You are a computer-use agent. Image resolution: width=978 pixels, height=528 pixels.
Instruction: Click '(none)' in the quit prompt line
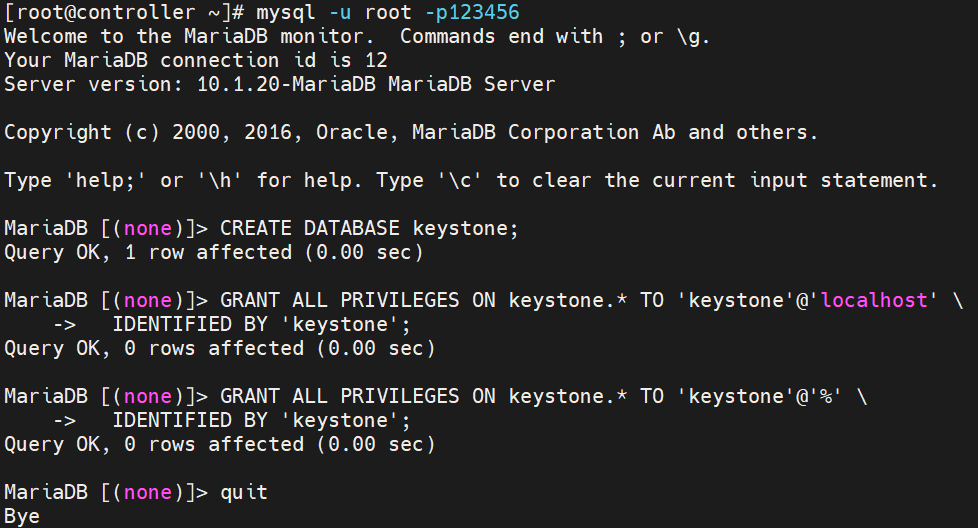tap(147, 492)
